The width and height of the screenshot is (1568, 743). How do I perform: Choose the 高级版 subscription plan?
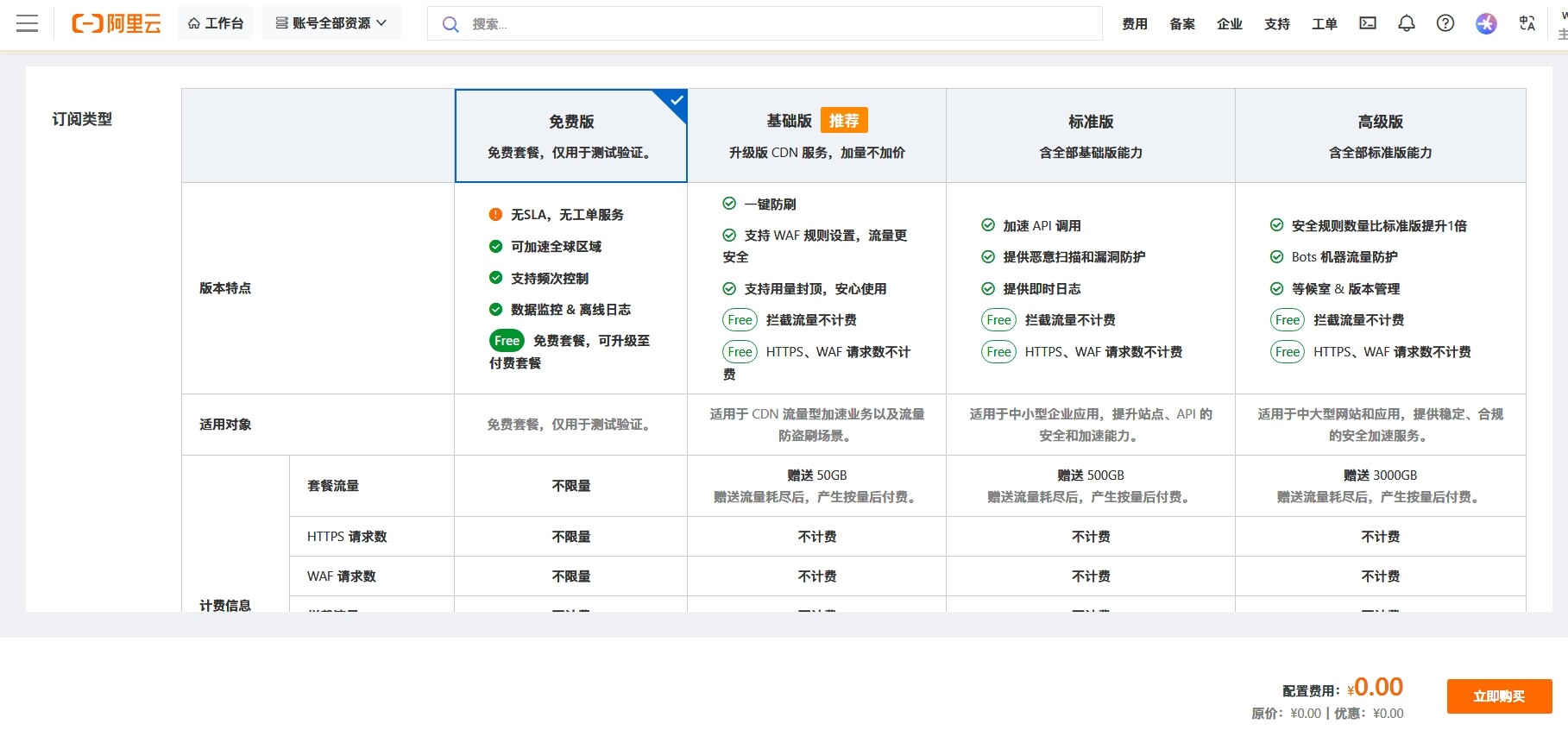1381,135
